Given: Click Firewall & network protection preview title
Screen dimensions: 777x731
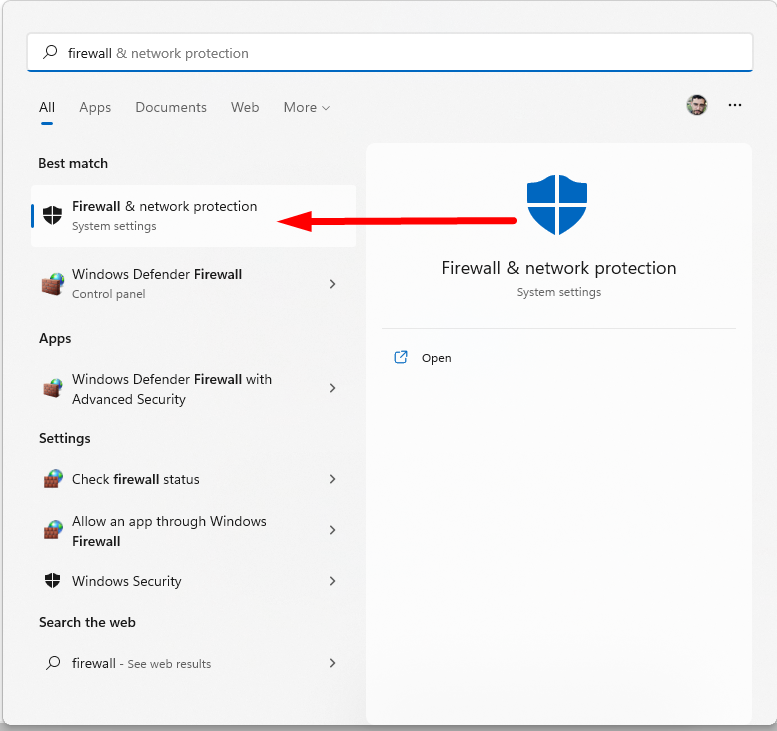Looking at the screenshot, I should (x=559, y=268).
